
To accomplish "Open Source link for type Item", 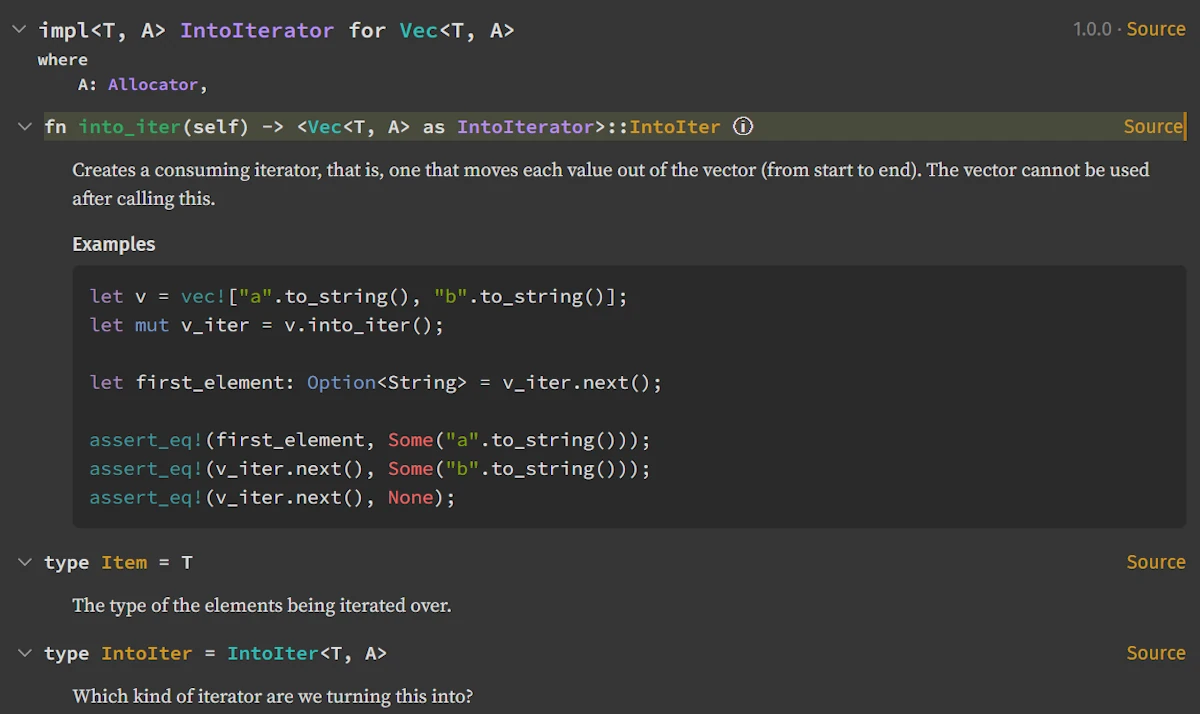I will (x=1155, y=562).
